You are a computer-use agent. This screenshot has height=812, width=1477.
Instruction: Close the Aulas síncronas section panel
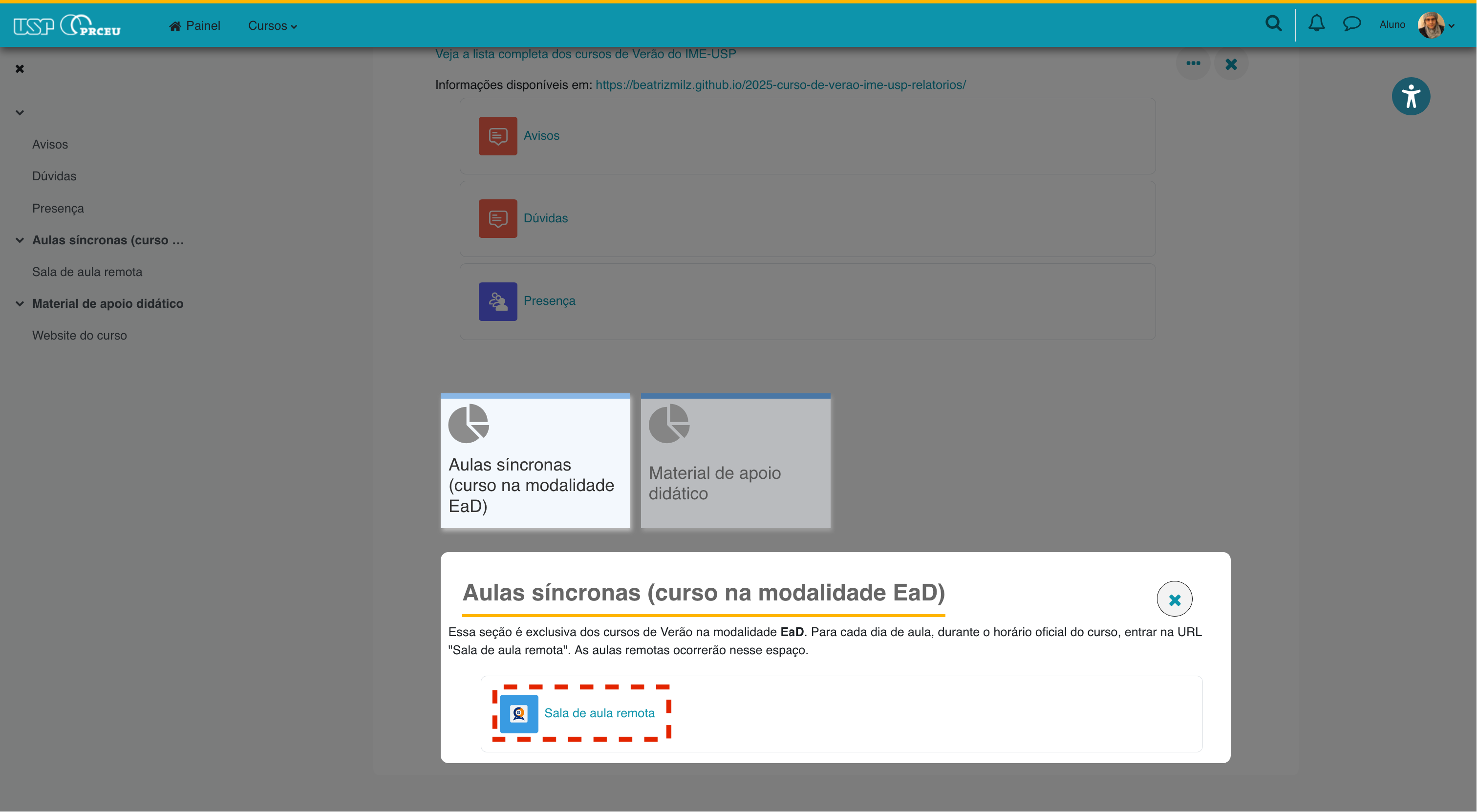[1174, 599]
